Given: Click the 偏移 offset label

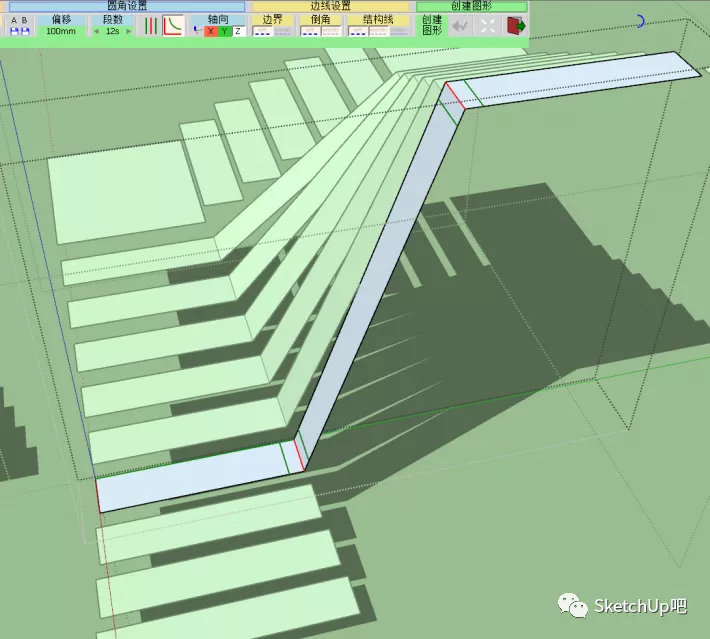Looking at the screenshot, I should point(61,19).
